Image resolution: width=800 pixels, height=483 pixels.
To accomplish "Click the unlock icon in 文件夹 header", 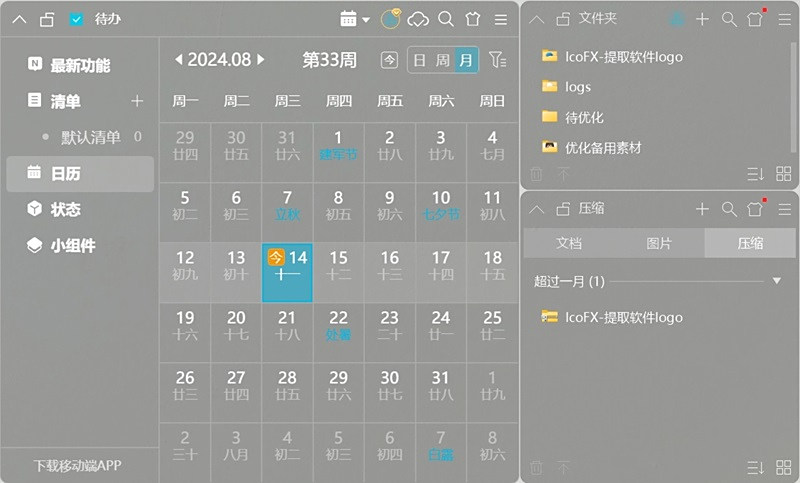I will point(563,19).
